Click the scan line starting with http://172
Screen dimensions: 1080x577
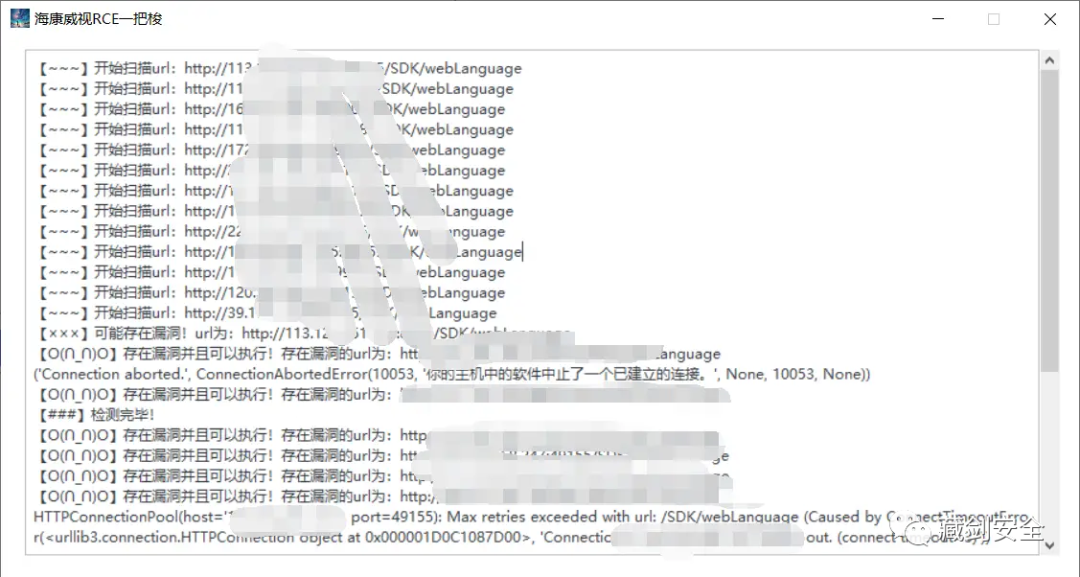coord(270,150)
